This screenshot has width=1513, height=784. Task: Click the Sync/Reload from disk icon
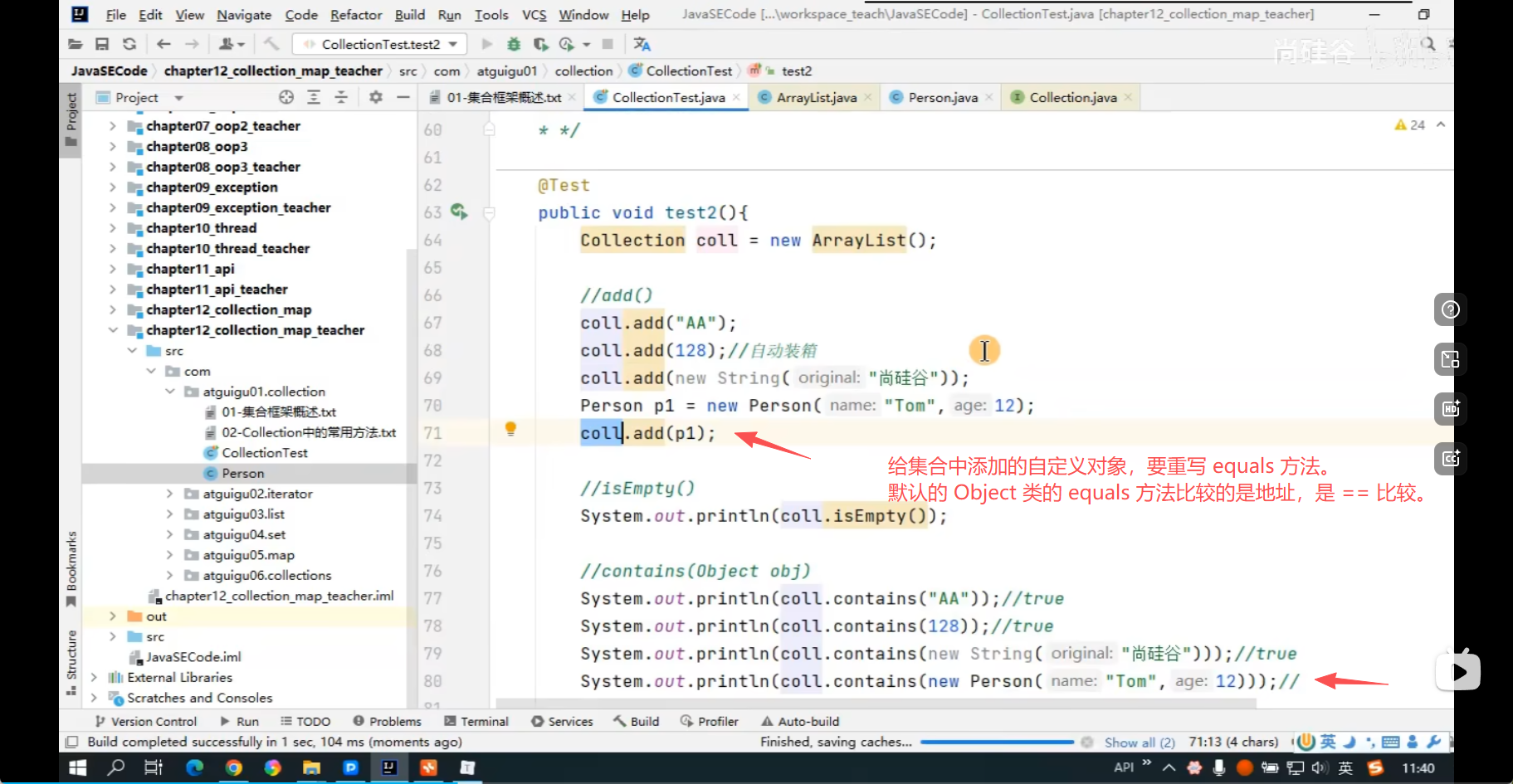click(129, 44)
